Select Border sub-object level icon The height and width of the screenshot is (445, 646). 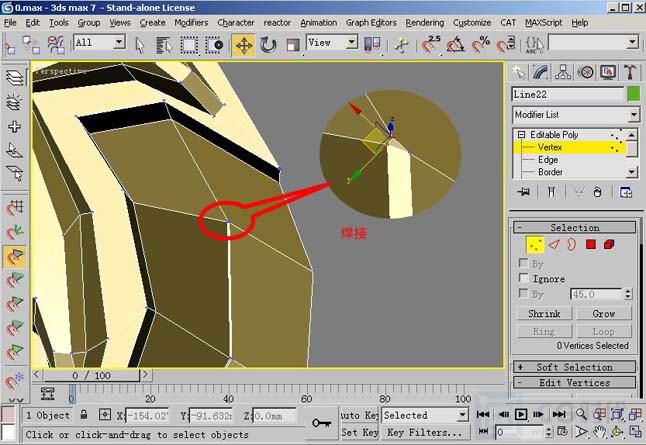click(x=571, y=245)
